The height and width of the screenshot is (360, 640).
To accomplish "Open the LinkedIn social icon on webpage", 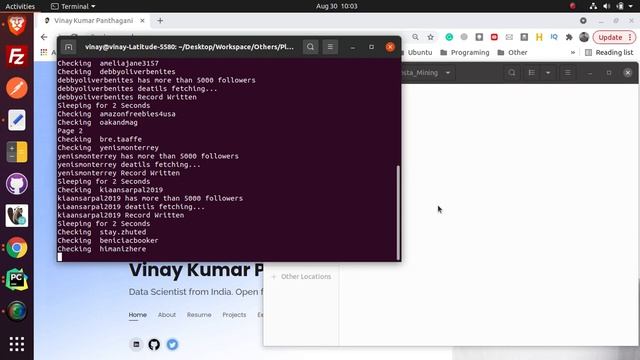I will [136, 344].
